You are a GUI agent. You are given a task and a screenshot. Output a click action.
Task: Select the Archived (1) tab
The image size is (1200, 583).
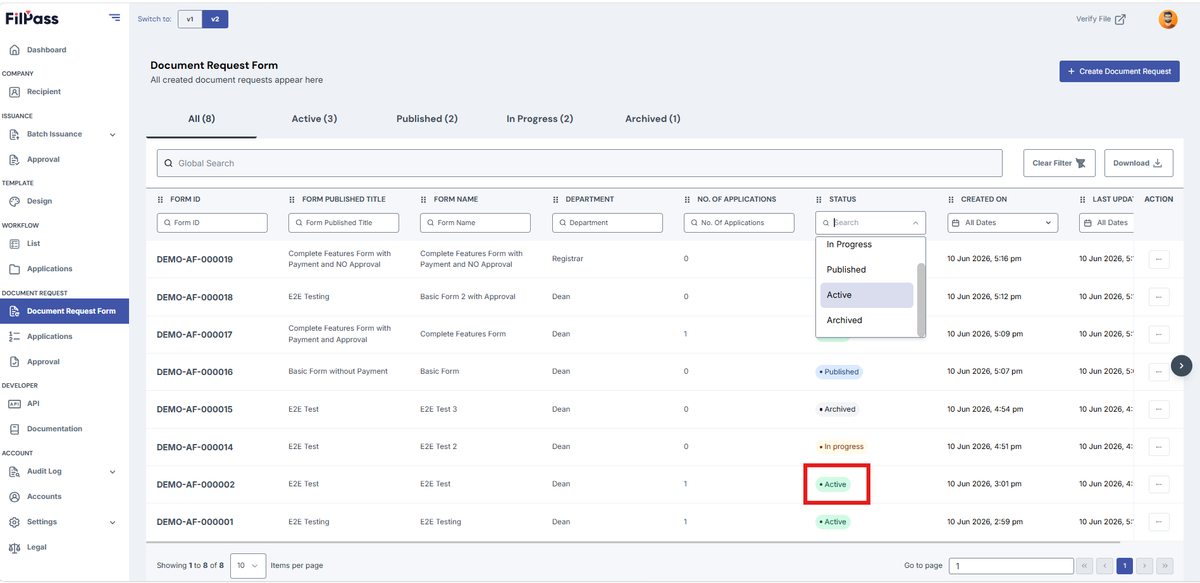tap(653, 119)
